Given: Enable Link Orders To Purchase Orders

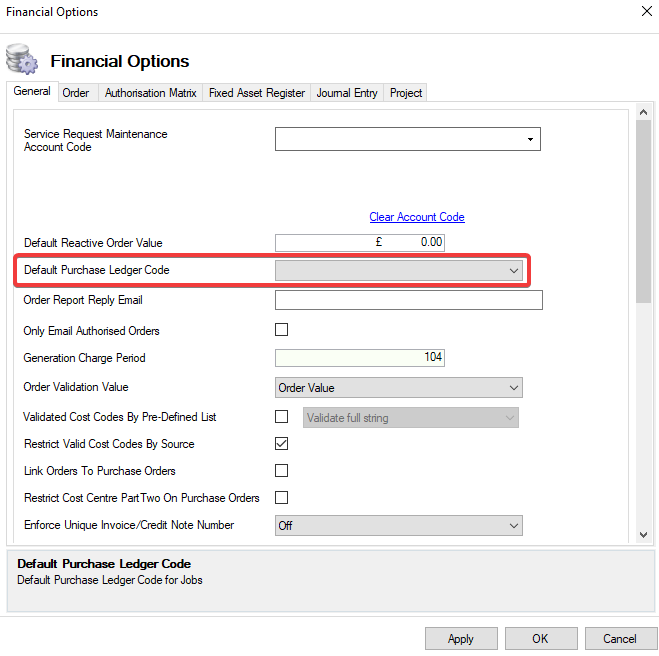Looking at the screenshot, I should pyautogui.click(x=281, y=470).
